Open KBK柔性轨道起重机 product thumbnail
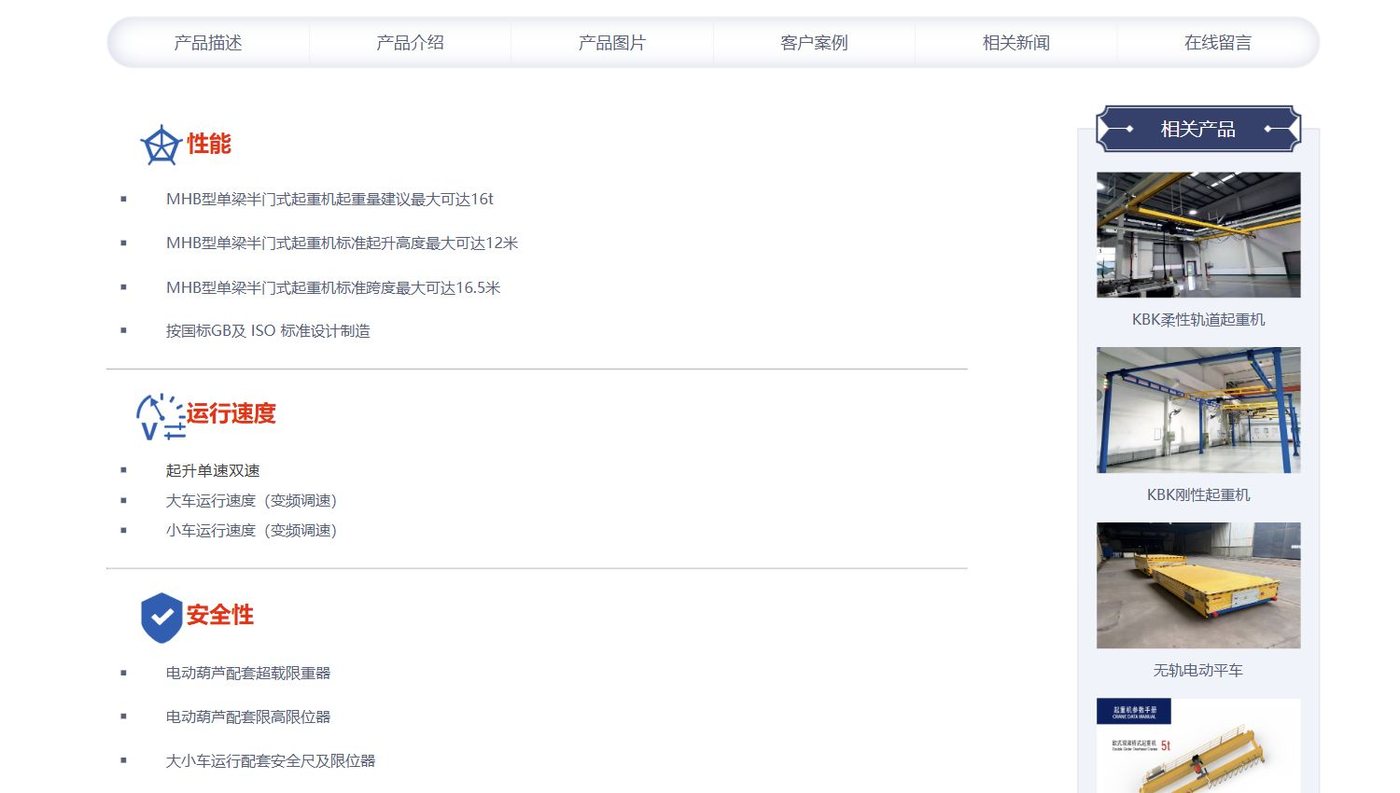The width and height of the screenshot is (1400, 793). pyautogui.click(x=1198, y=235)
